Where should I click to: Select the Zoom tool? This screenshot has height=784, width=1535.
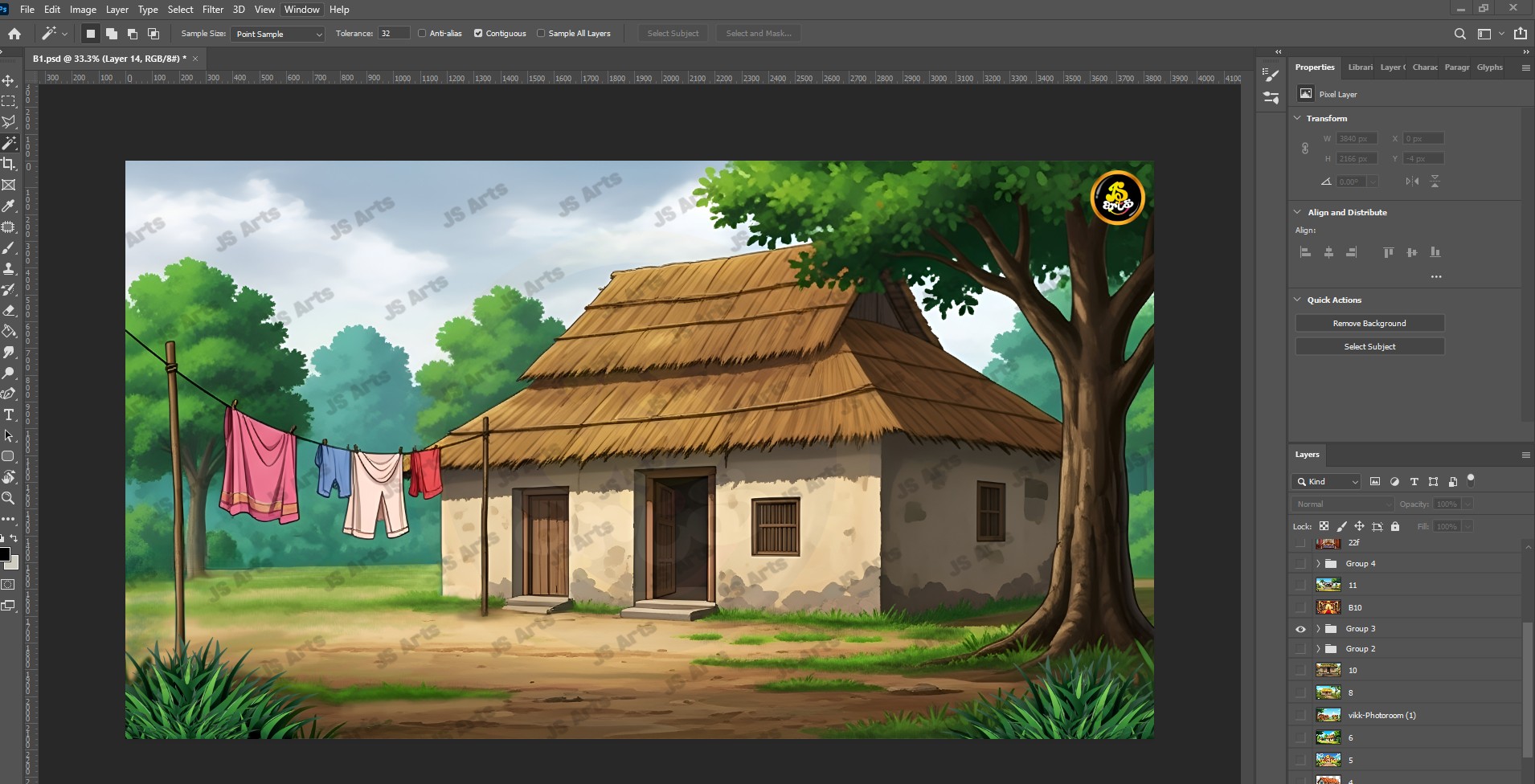(x=9, y=498)
